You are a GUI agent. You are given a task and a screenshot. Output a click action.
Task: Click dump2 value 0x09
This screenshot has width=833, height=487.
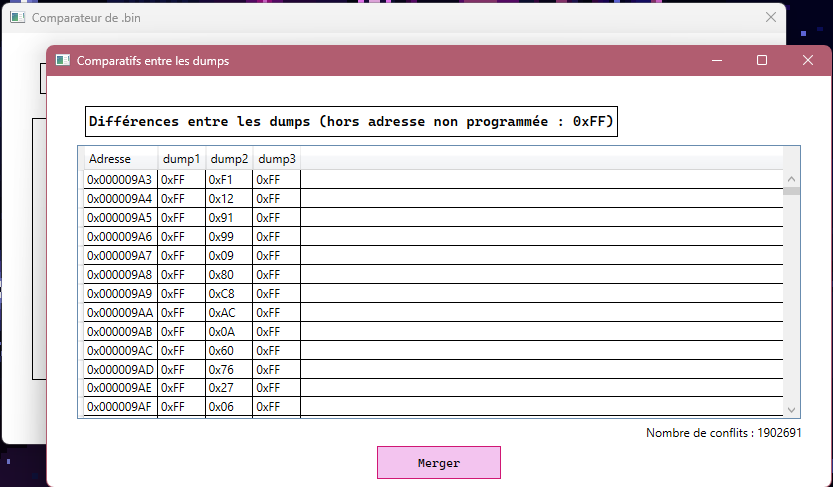(221, 255)
